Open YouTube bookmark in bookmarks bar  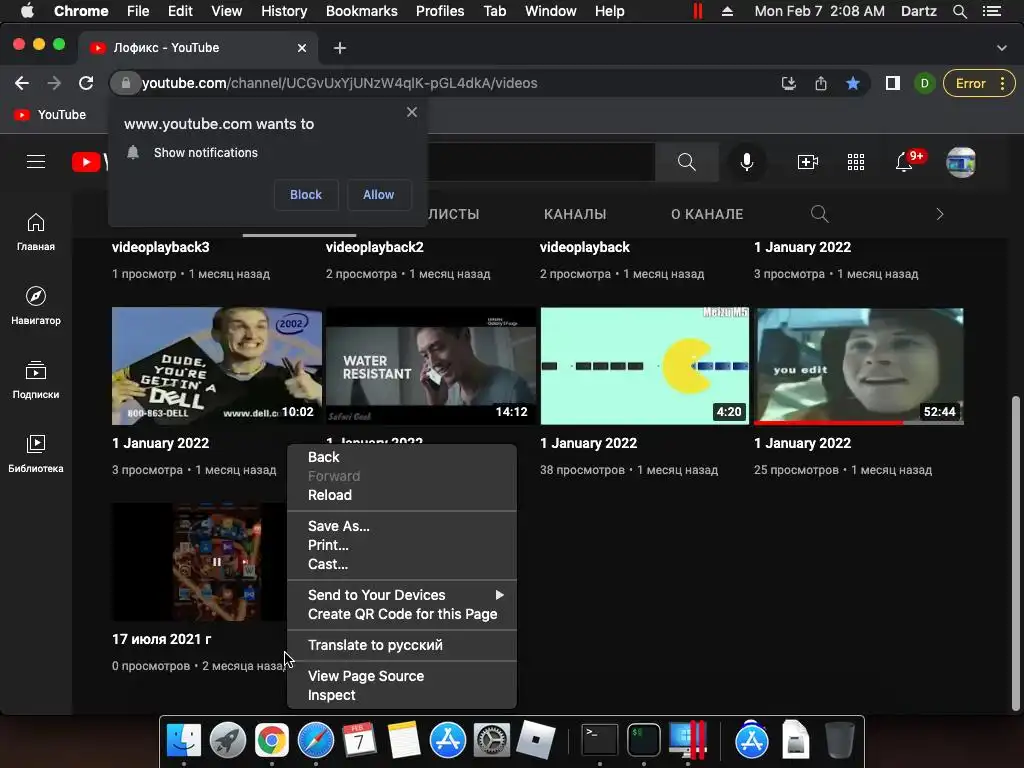50,115
